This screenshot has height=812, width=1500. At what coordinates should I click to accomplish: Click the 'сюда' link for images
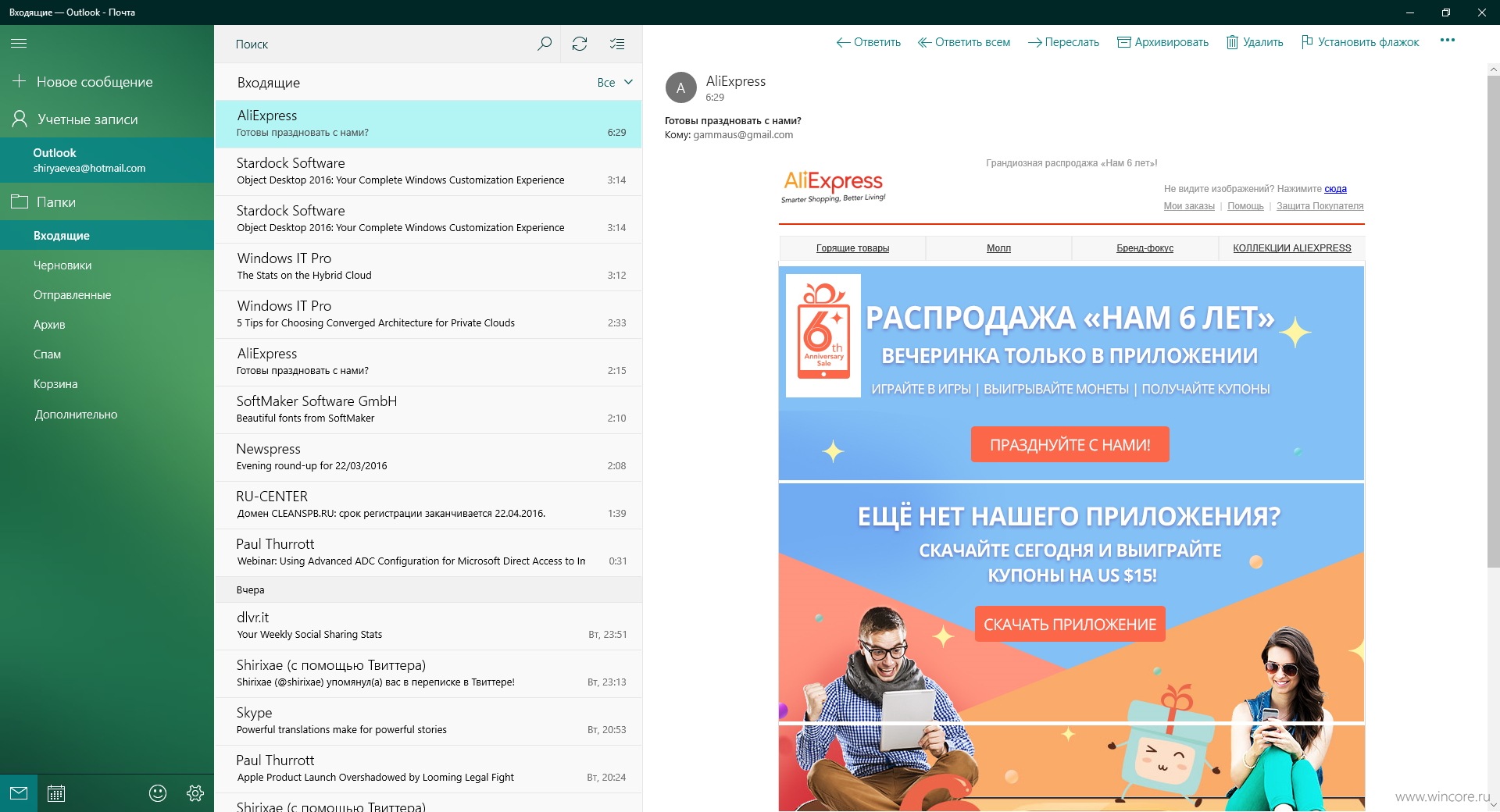(x=1335, y=189)
